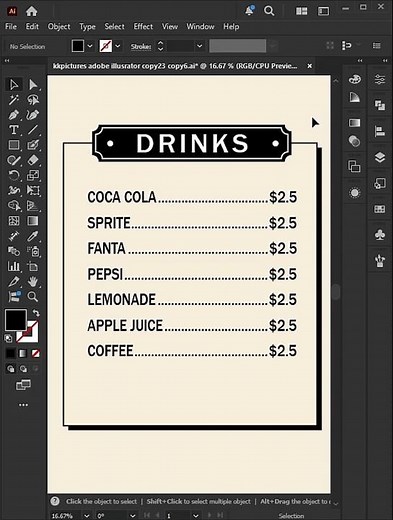Select the Lasso tool
Screen dimensions: 393x520
pos(33,100)
